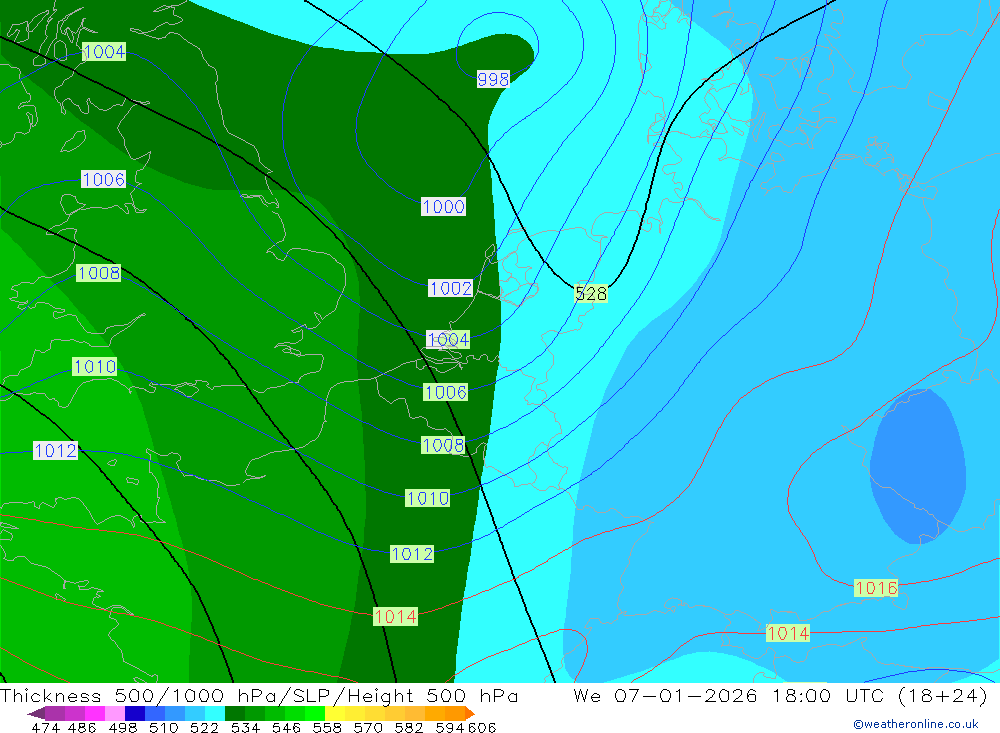The image size is (1000, 733).
Task: Click the 1010 label below the 1008 in the middle column
Action: pyautogui.click(x=427, y=498)
